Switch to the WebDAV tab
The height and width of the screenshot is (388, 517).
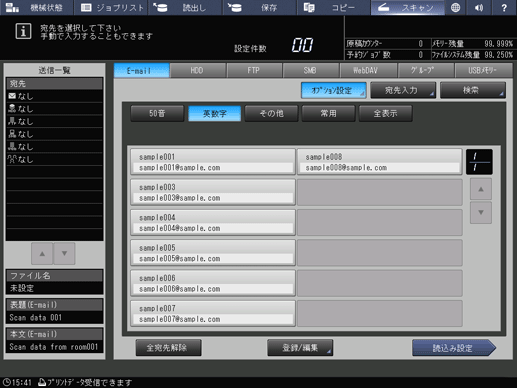click(x=368, y=70)
